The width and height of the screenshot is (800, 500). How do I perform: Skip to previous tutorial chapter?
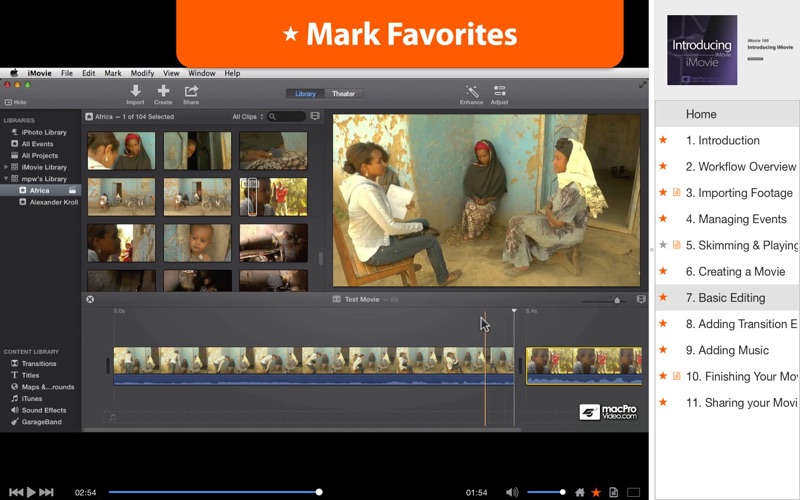(16, 492)
